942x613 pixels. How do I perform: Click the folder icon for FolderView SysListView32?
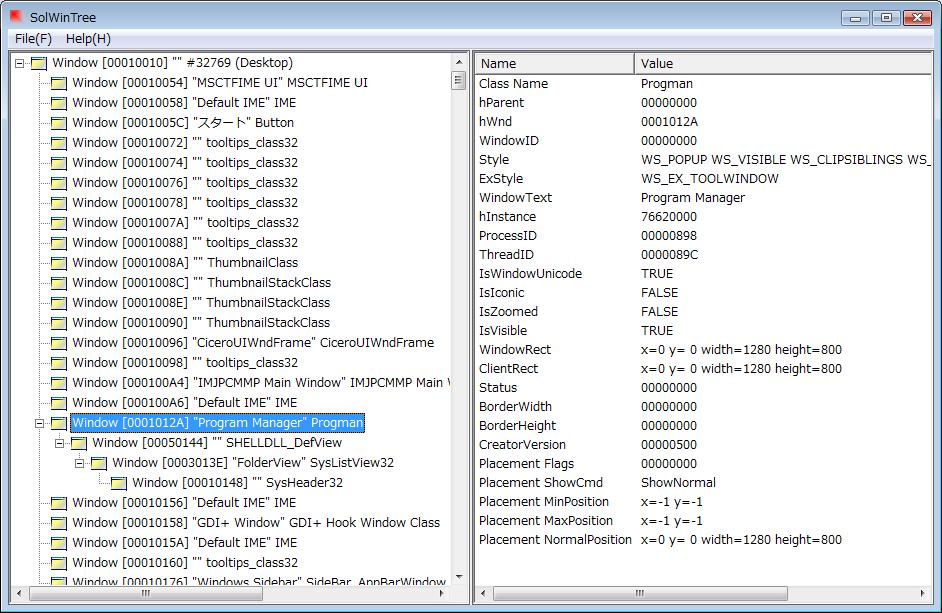99,463
